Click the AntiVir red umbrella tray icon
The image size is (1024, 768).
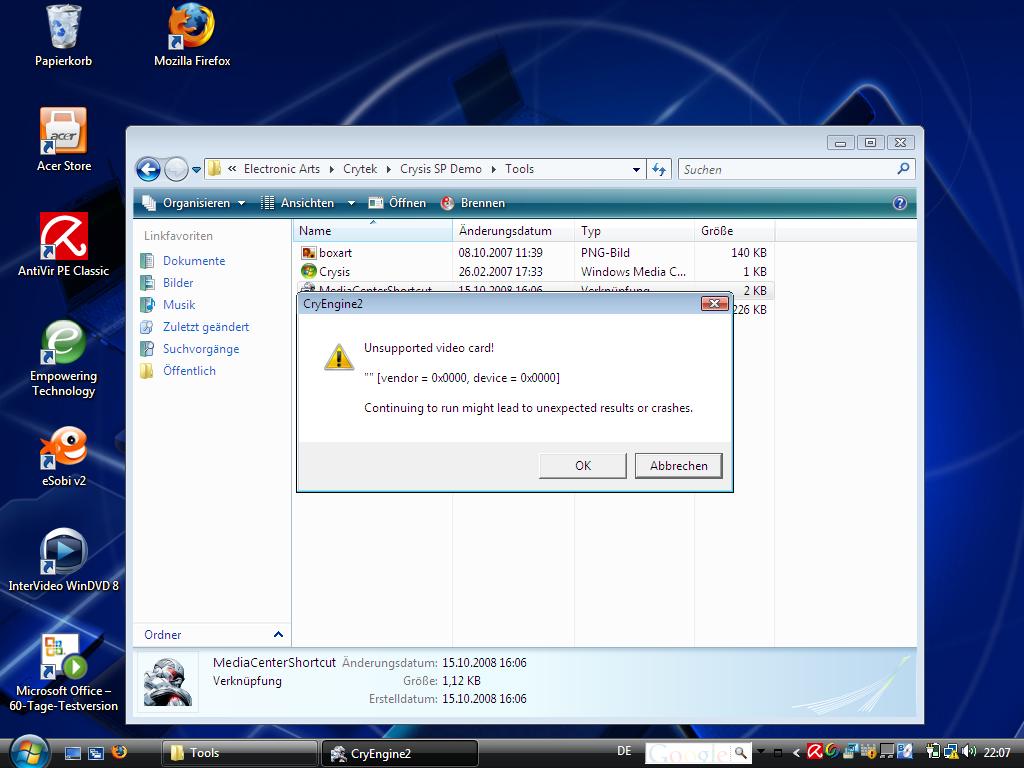tap(815, 751)
